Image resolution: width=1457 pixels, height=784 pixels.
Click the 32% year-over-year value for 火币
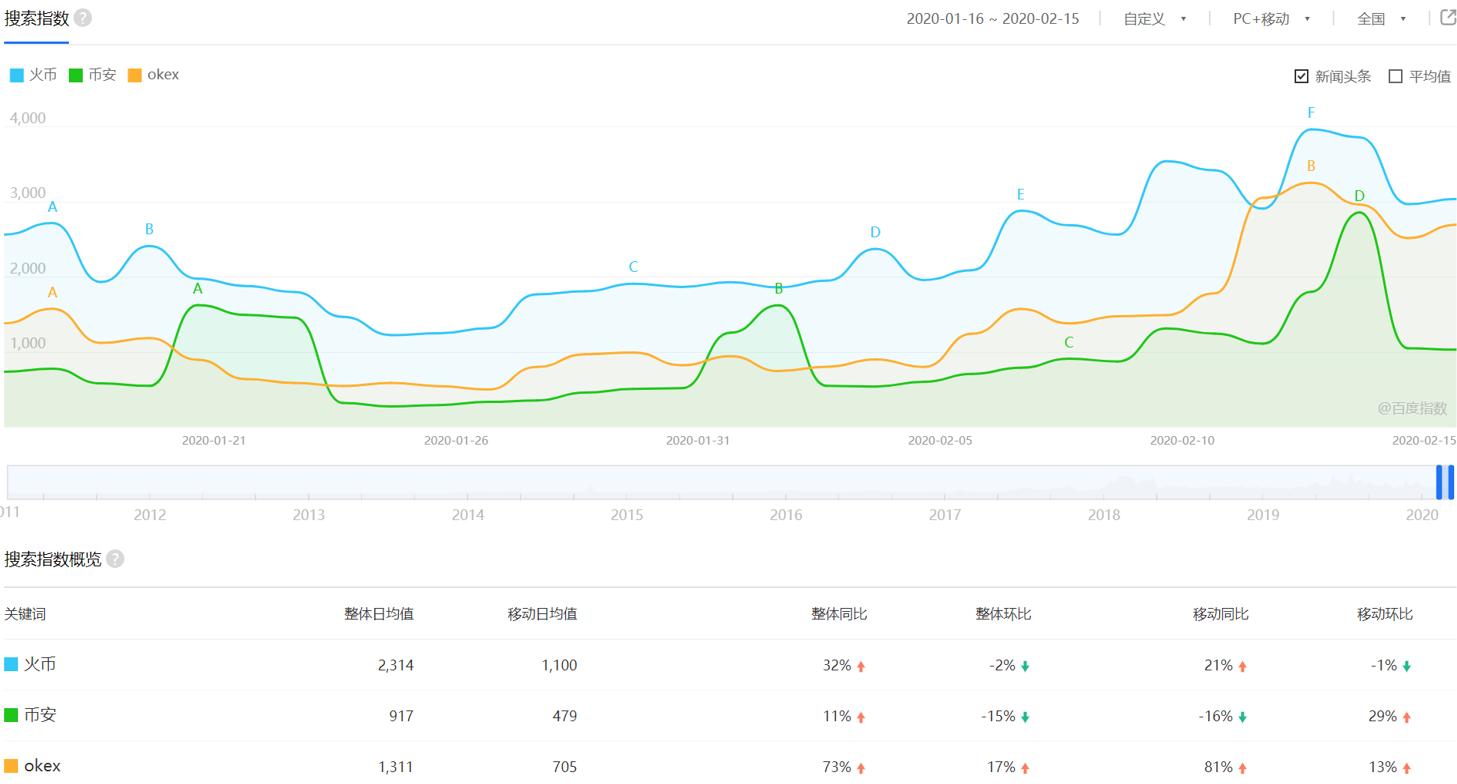[837, 665]
